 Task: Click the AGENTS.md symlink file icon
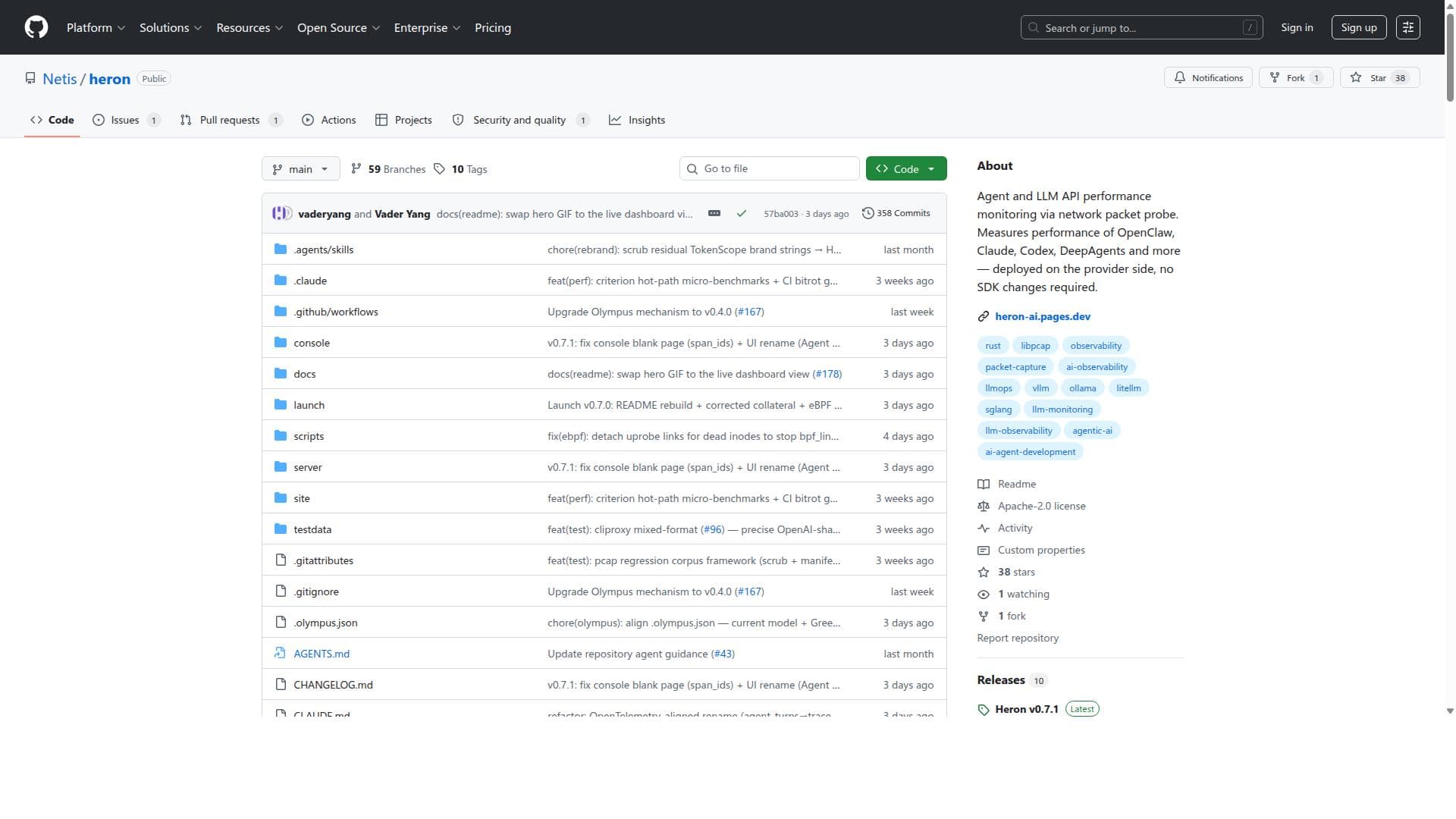(x=281, y=654)
